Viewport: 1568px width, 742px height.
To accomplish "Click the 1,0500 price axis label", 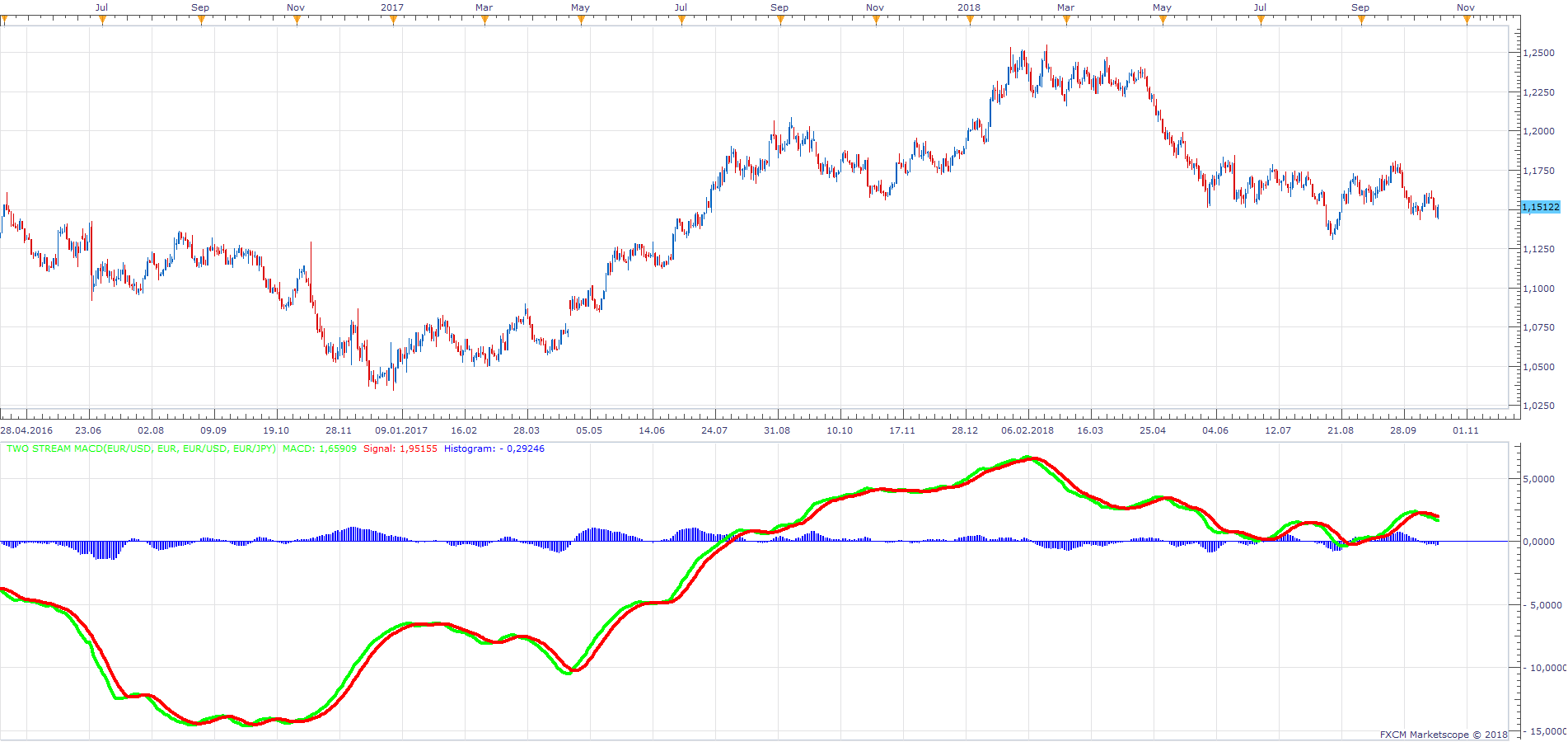I will click(1538, 367).
